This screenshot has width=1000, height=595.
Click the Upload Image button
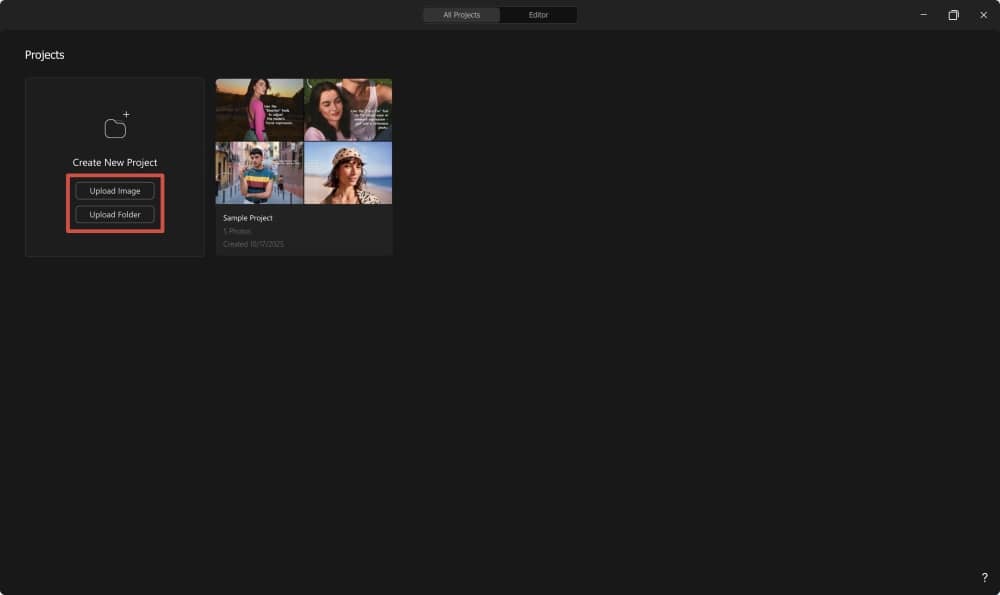click(x=115, y=190)
